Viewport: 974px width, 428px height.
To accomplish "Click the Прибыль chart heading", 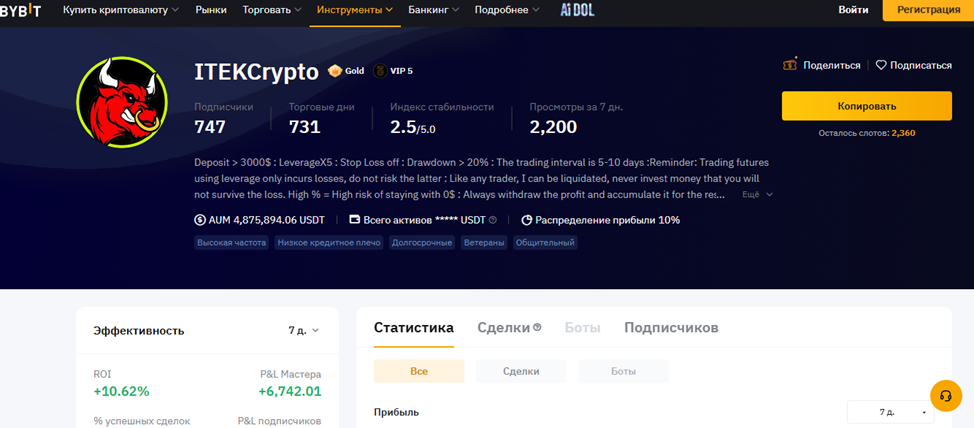I will (x=396, y=412).
